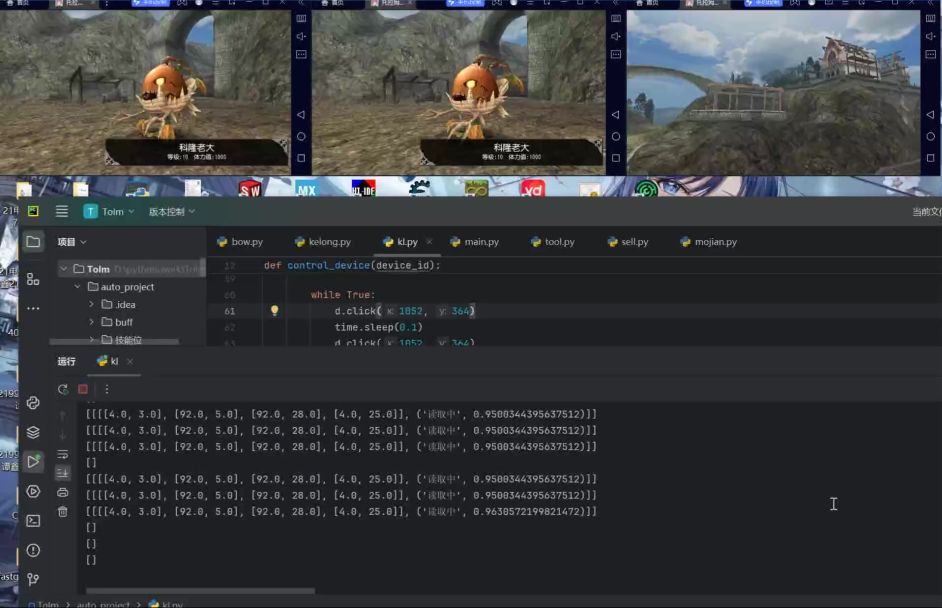Image resolution: width=942 pixels, height=608 pixels.
Task: Switch to the kelong.py editor tab
Action: point(328,242)
